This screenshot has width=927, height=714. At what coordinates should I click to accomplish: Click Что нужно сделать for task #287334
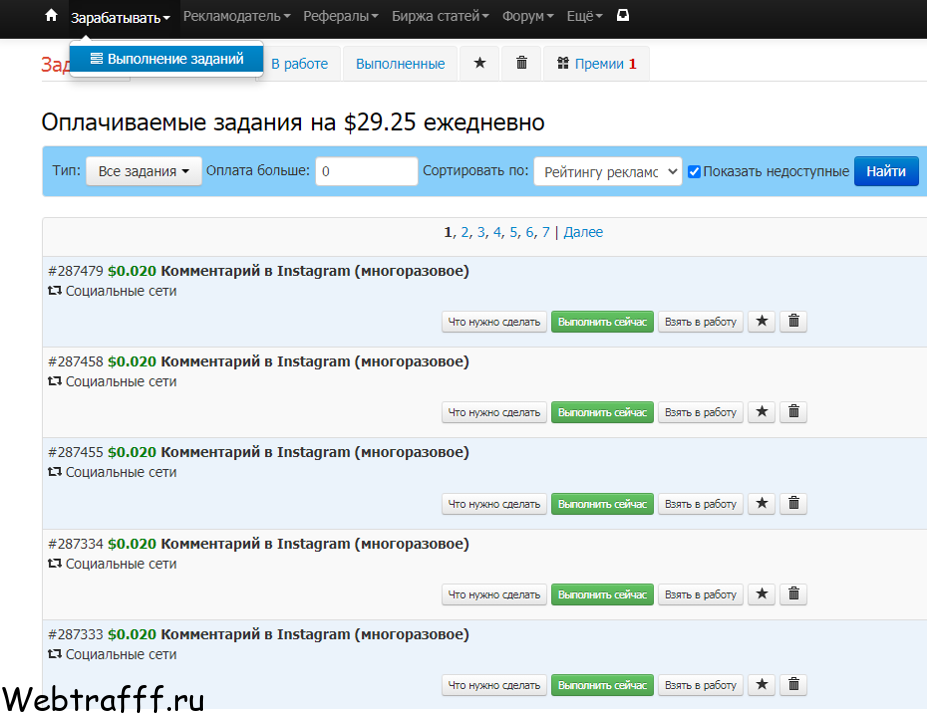coord(494,594)
